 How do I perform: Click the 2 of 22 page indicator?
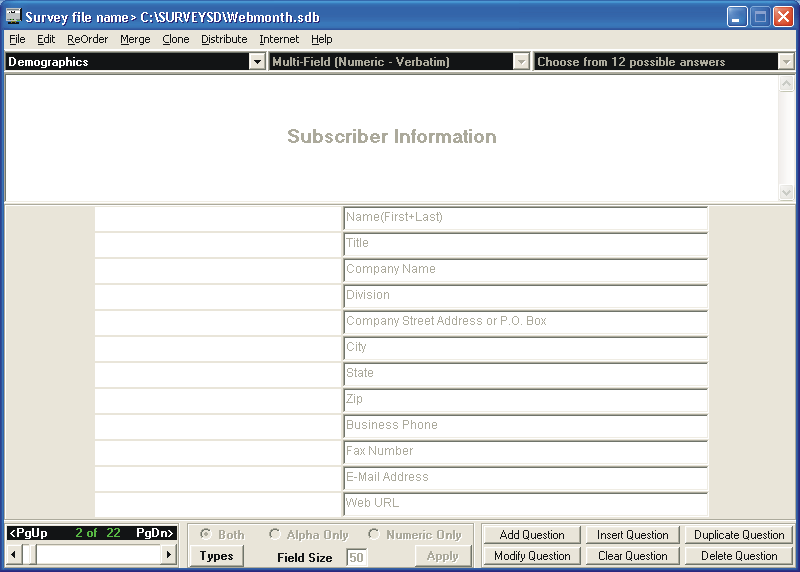(98, 533)
